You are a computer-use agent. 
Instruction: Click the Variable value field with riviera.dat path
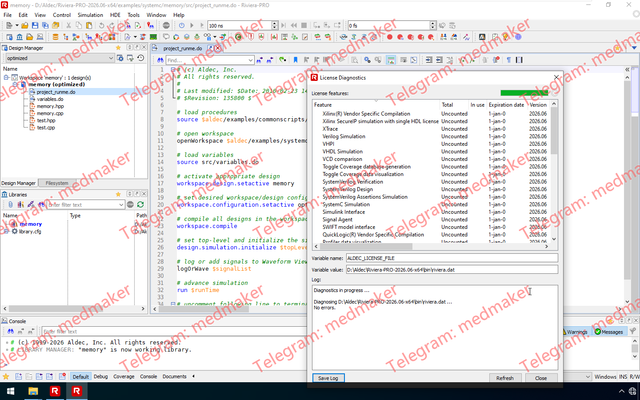coord(452,270)
